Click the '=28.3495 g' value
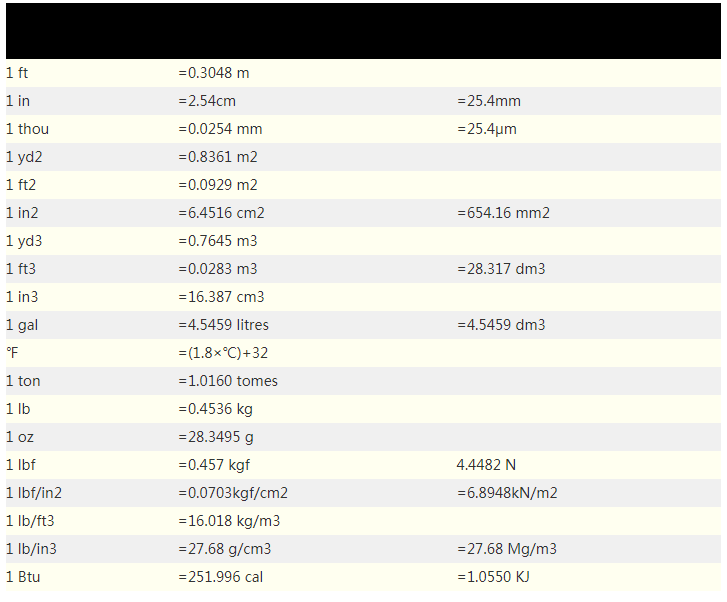This screenshot has height=602, width=727. pos(216,437)
